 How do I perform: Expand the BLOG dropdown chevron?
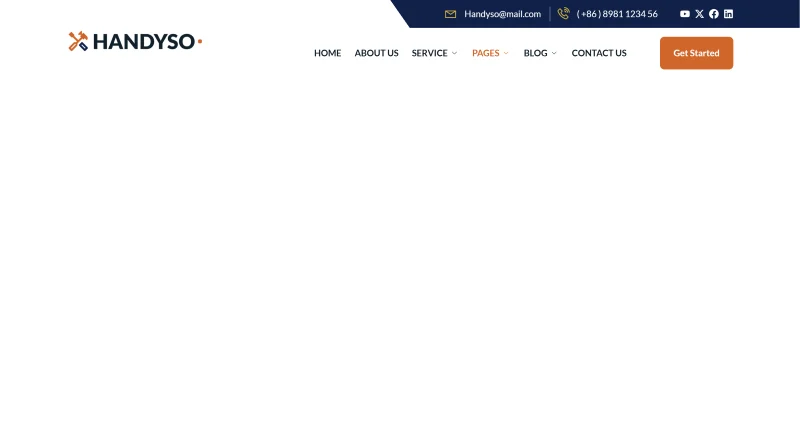coord(554,53)
